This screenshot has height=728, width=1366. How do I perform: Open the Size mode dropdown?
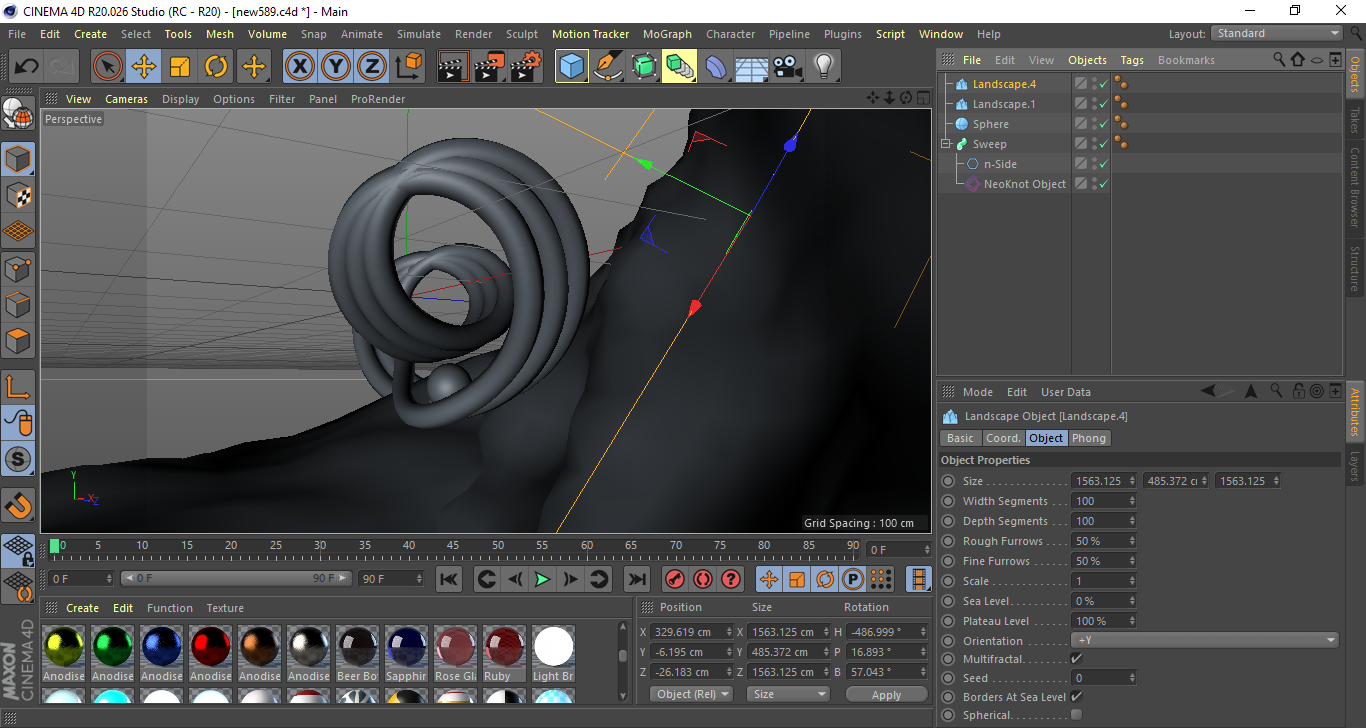pos(788,694)
